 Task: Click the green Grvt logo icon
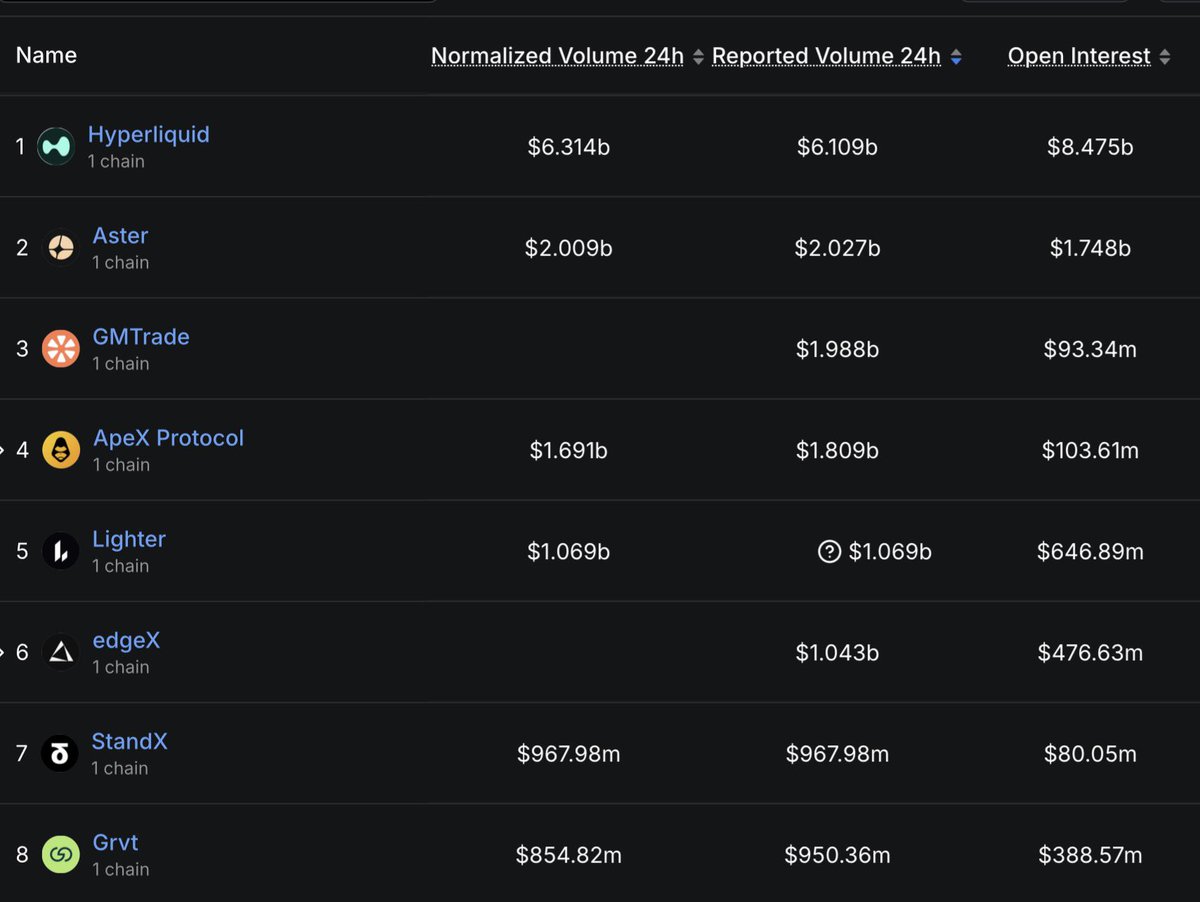pyautogui.click(x=60, y=855)
